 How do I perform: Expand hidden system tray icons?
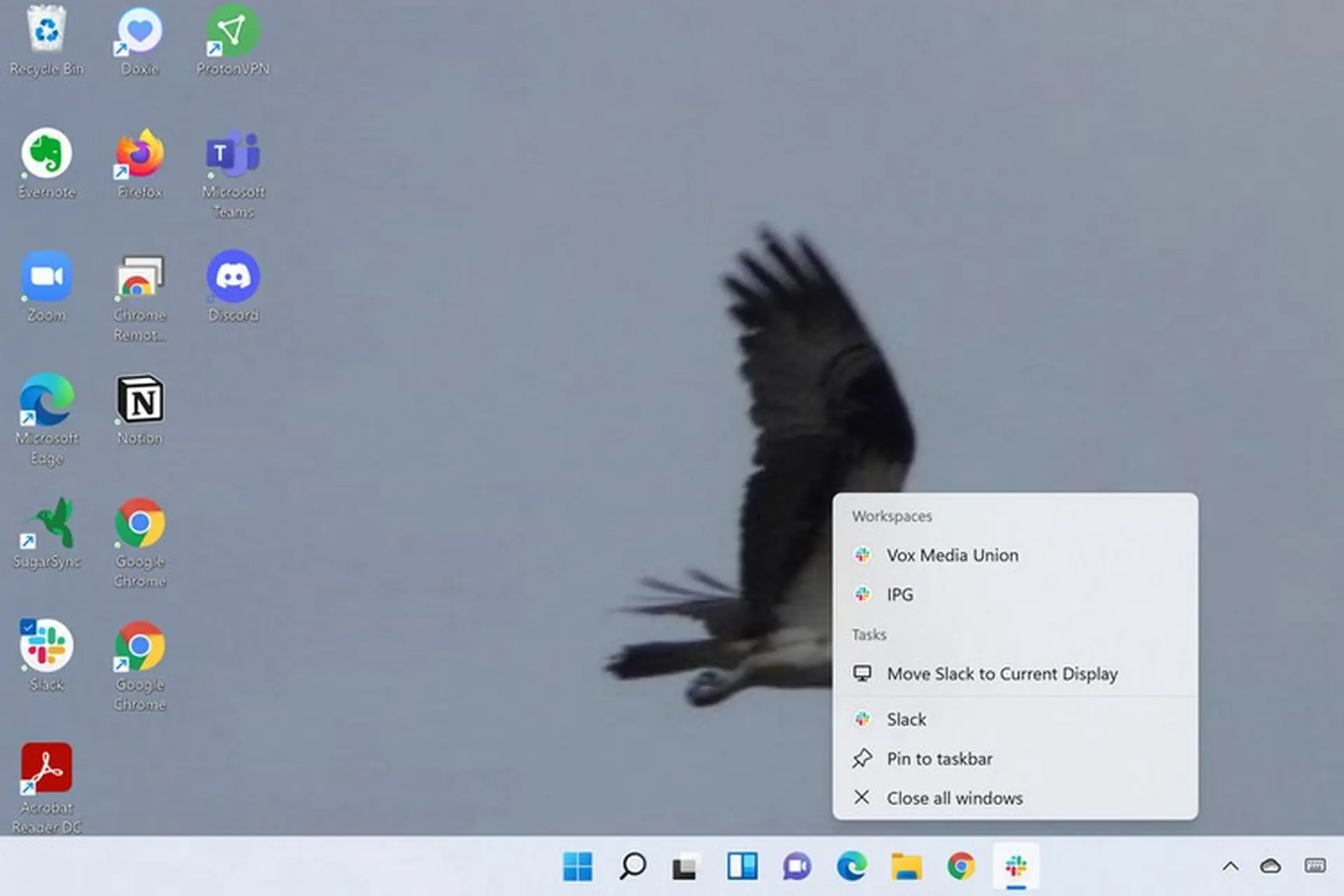pyautogui.click(x=1230, y=867)
